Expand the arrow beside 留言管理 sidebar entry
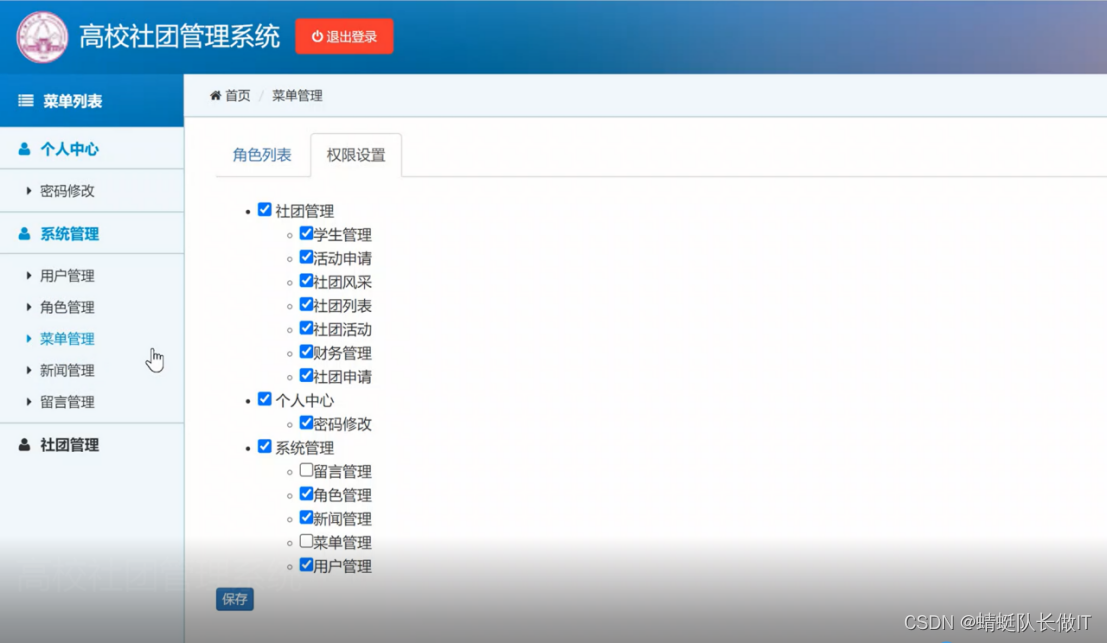Image resolution: width=1107 pixels, height=643 pixels. [x=29, y=401]
